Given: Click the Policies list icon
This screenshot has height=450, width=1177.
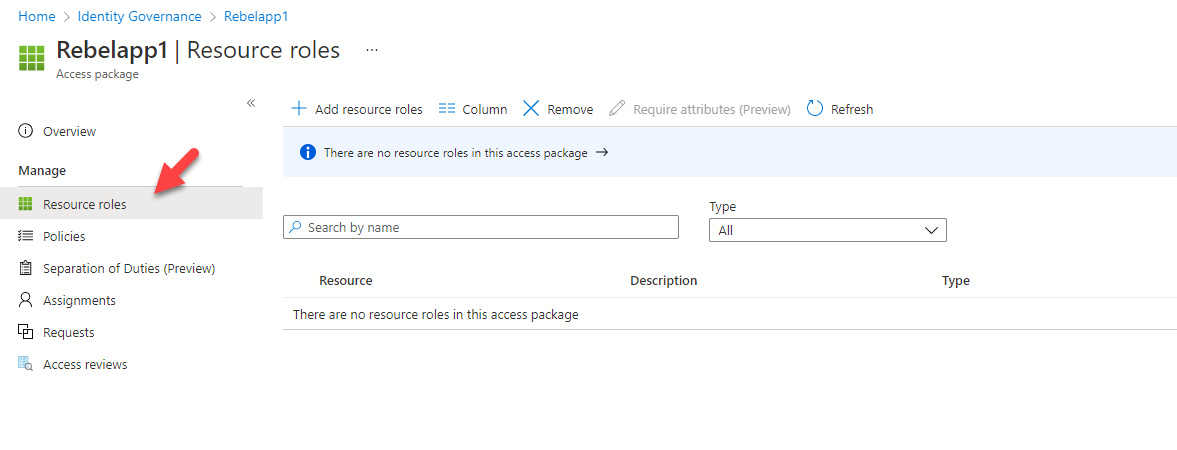Looking at the screenshot, I should (x=26, y=236).
